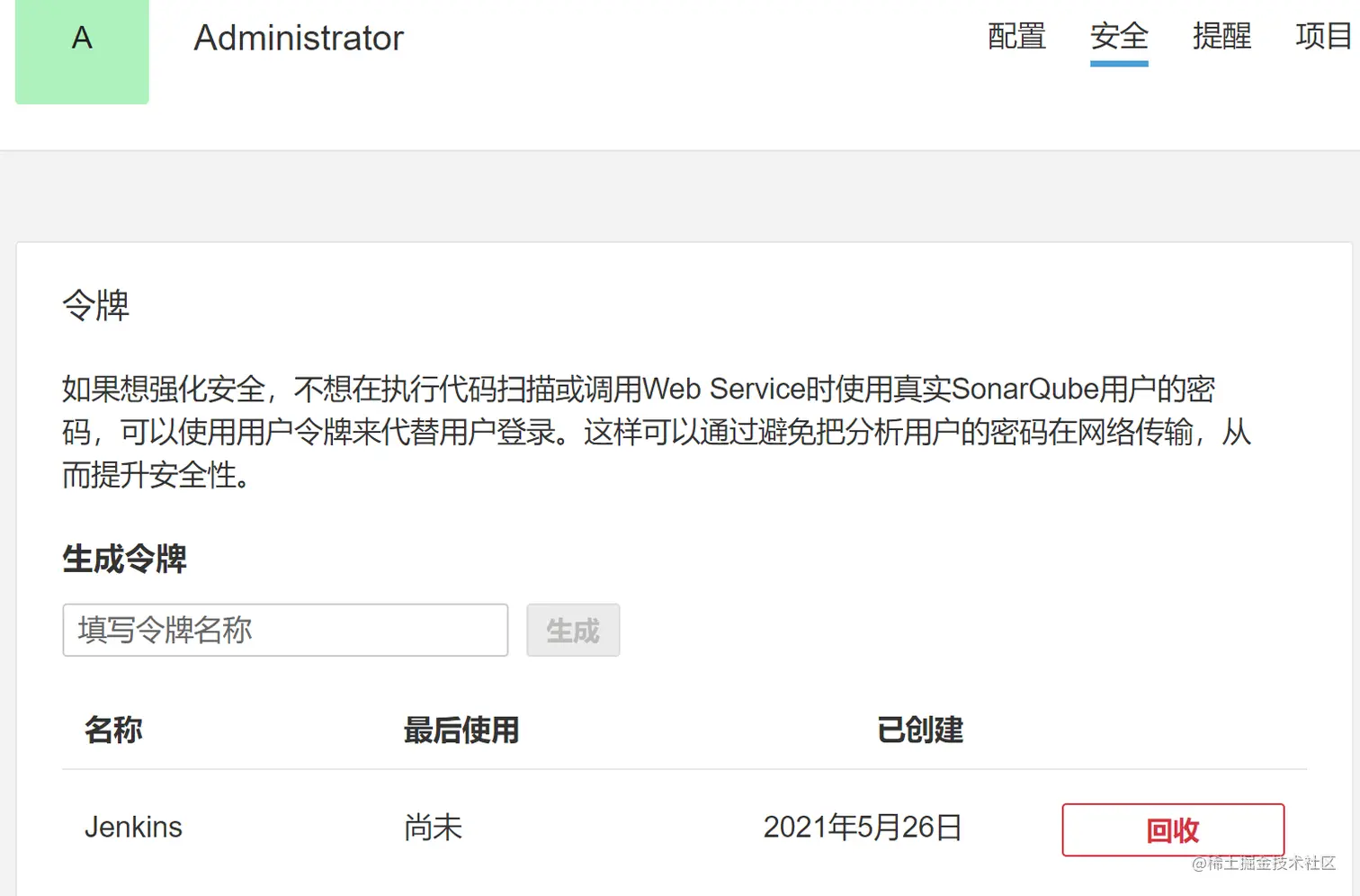Click the 2021年5月26日 creation date
Viewport: 1360px width, 896px height.
click(x=863, y=827)
